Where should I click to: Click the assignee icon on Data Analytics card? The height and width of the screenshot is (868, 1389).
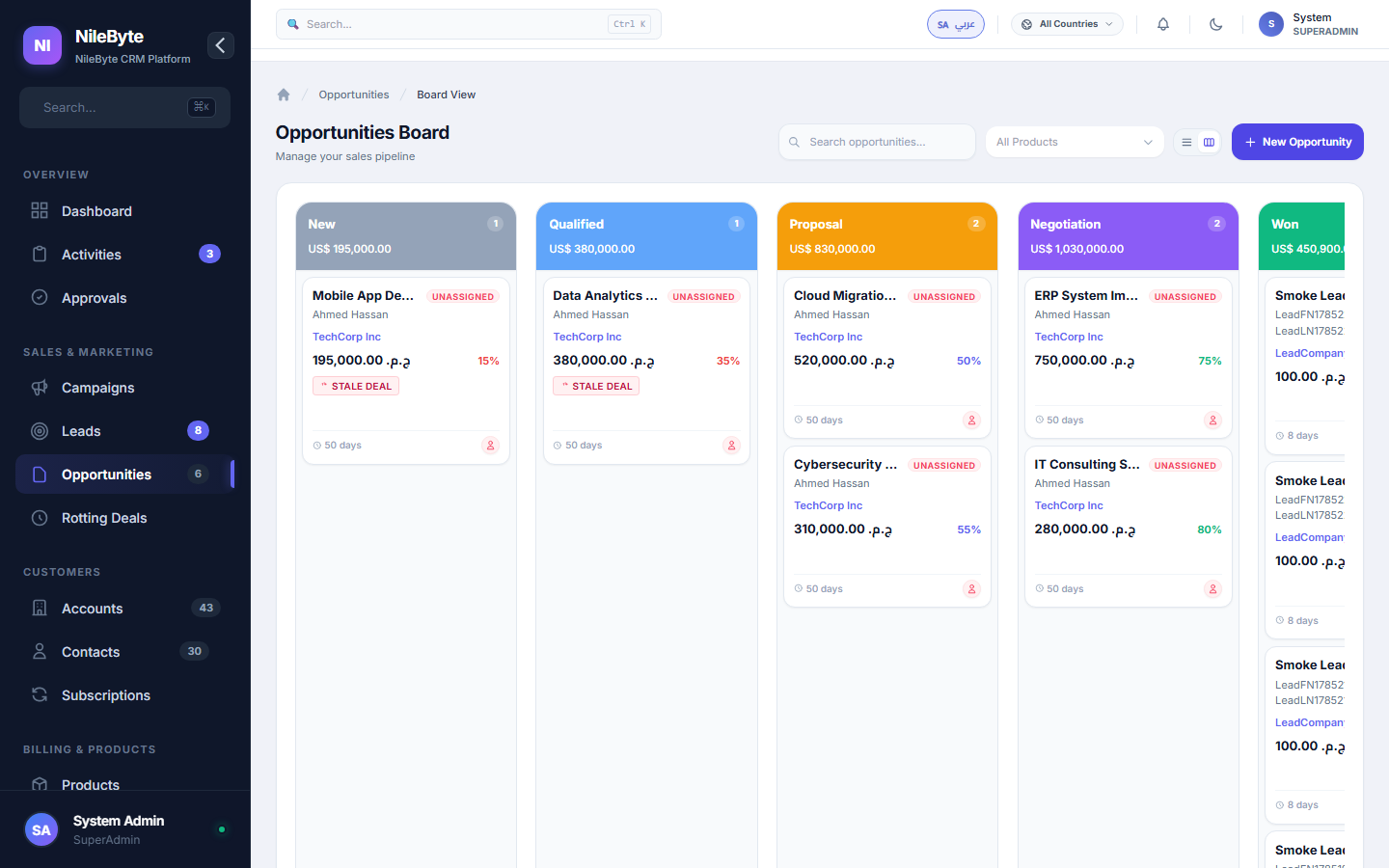731,446
